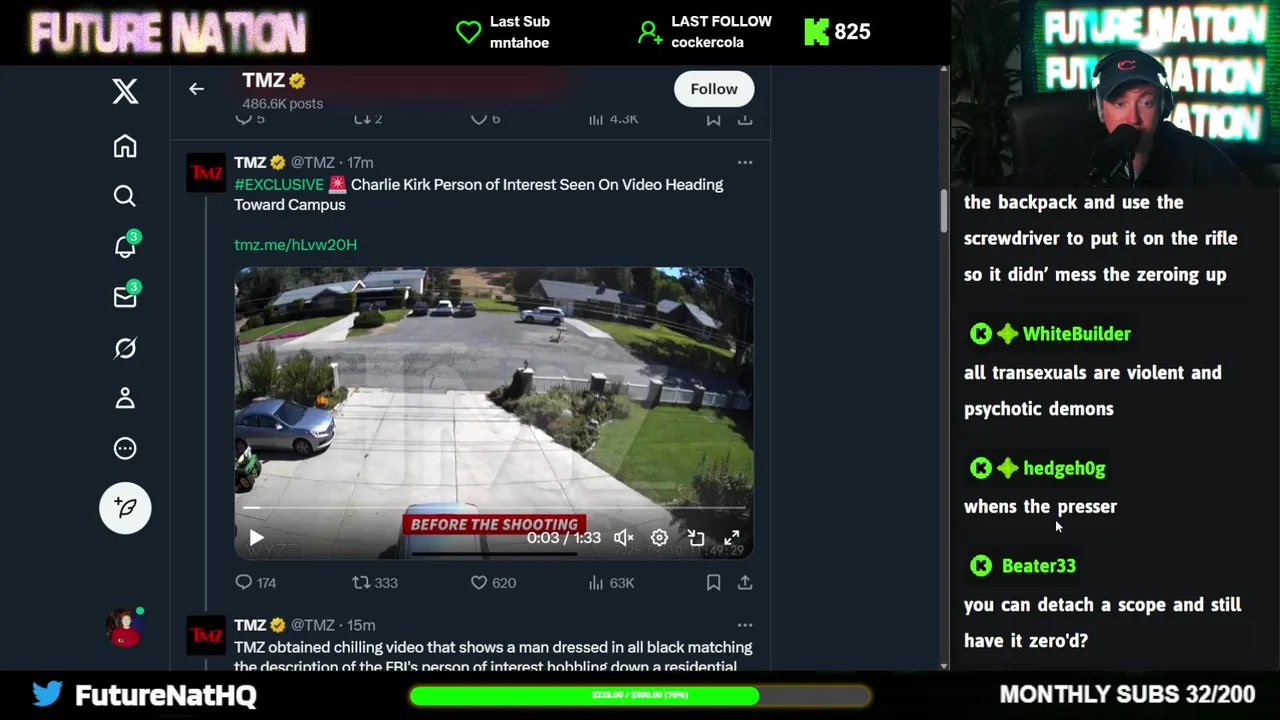The image size is (1280, 720).
Task: Go to Home in X sidebar
Action: pos(125,146)
